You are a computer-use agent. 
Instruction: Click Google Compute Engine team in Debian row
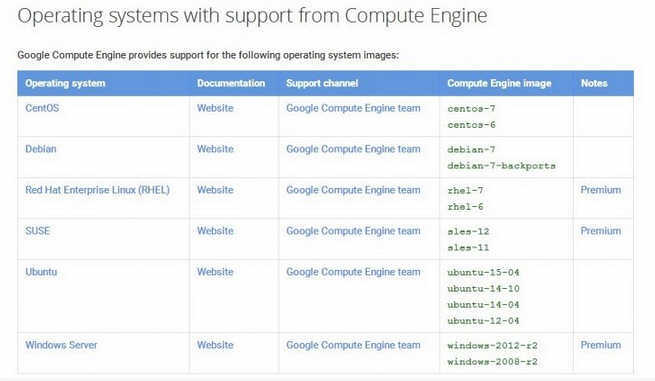[x=353, y=150]
